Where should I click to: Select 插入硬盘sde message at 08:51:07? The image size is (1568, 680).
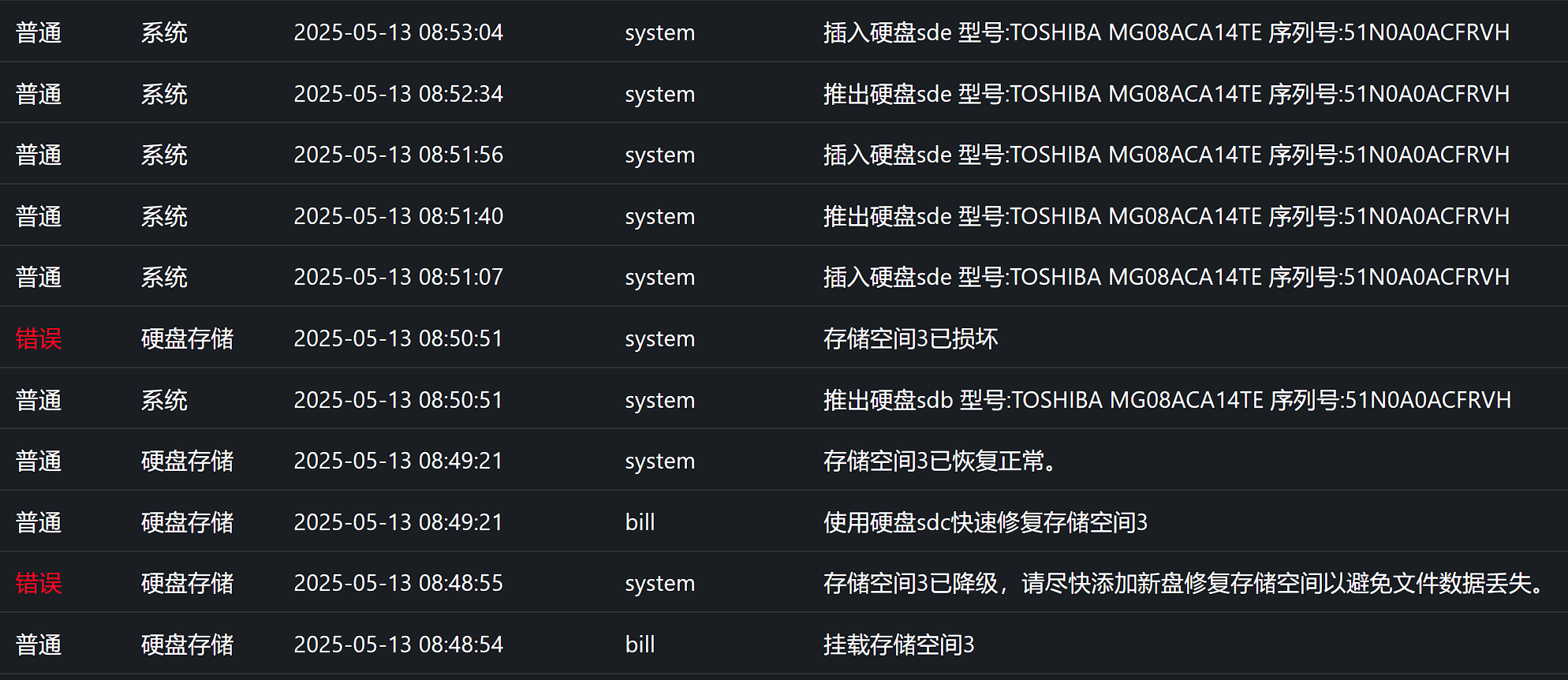pyautogui.click(x=1166, y=277)
